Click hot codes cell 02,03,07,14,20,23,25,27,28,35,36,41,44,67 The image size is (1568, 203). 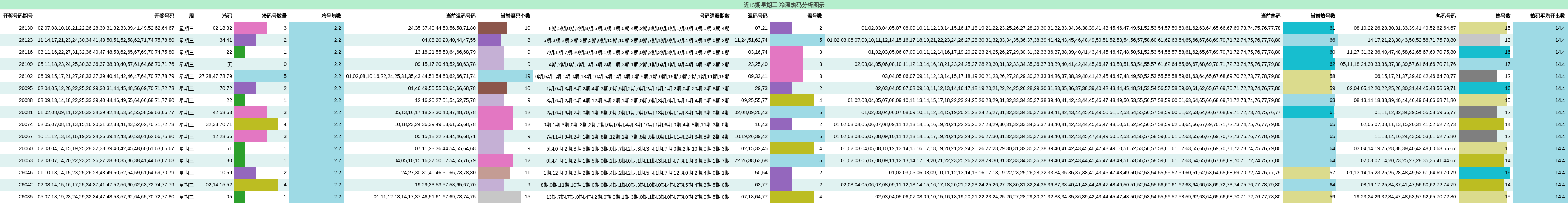(1409, 161)
